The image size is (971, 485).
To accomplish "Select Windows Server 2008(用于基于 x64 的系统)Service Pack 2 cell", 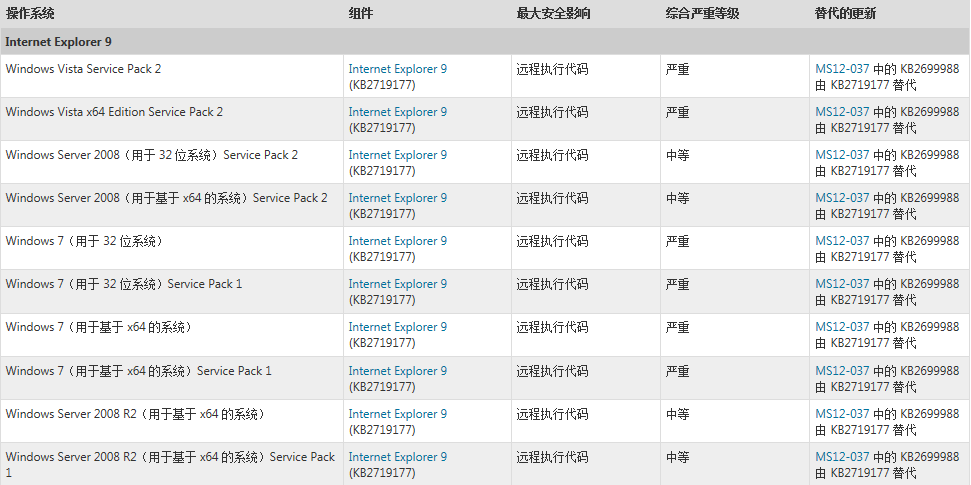I will coord(172,205).
